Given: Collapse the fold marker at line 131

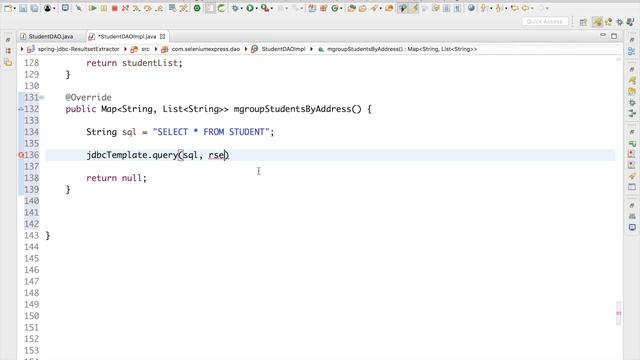Looking at the screenshot, I should 42,98.
